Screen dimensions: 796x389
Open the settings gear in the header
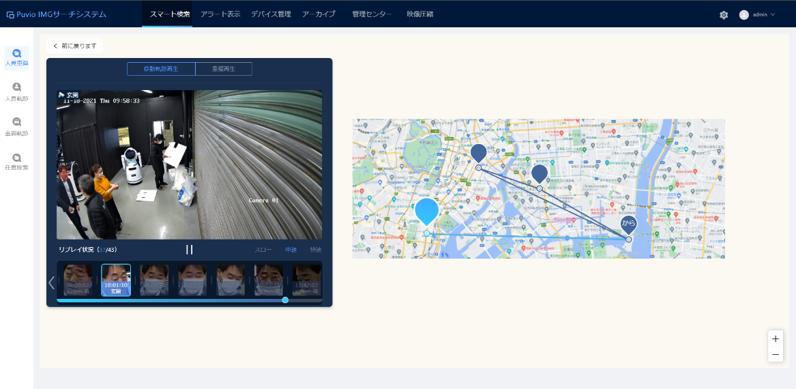[723, 15]
